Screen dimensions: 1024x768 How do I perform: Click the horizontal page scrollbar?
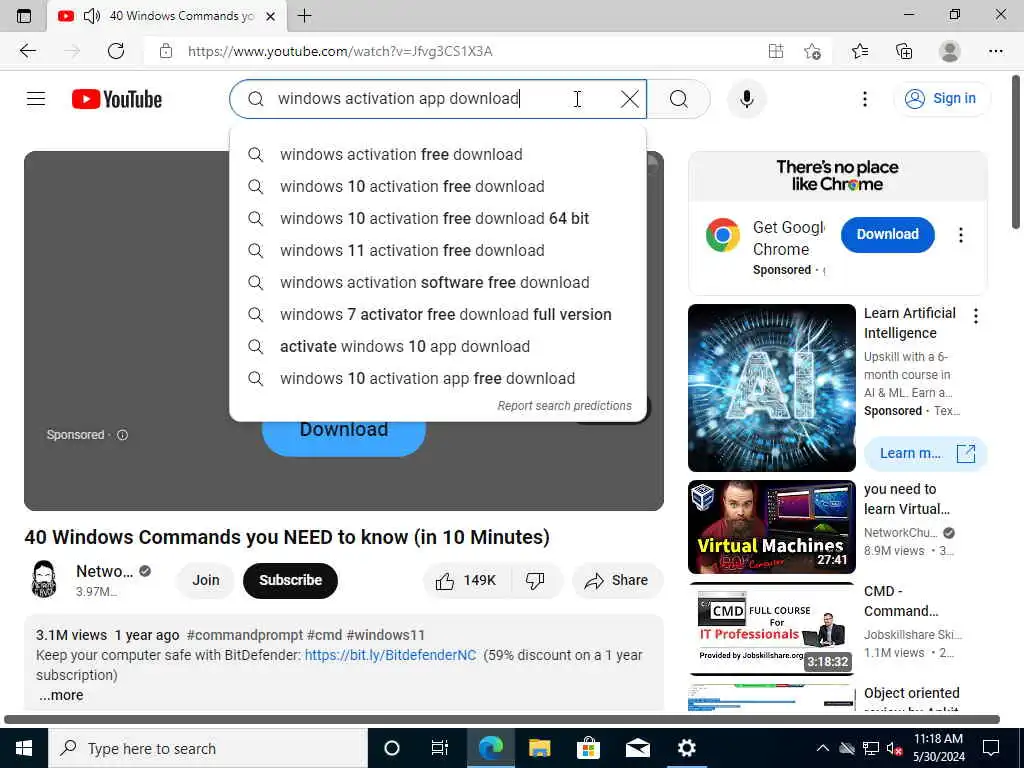(x=502, y=719)
